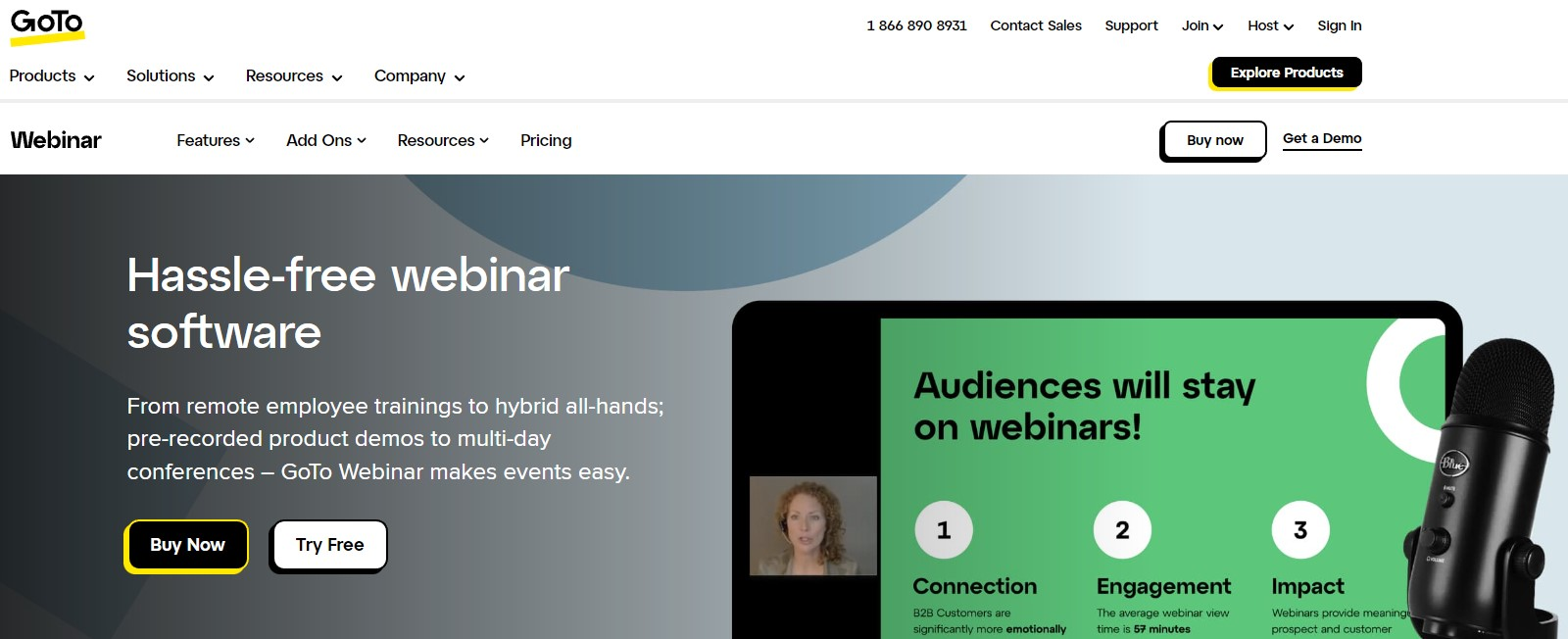This screenshot has width=1568, height=639.
Task: Click Sign In
Action: click(x=1340, y=25)
